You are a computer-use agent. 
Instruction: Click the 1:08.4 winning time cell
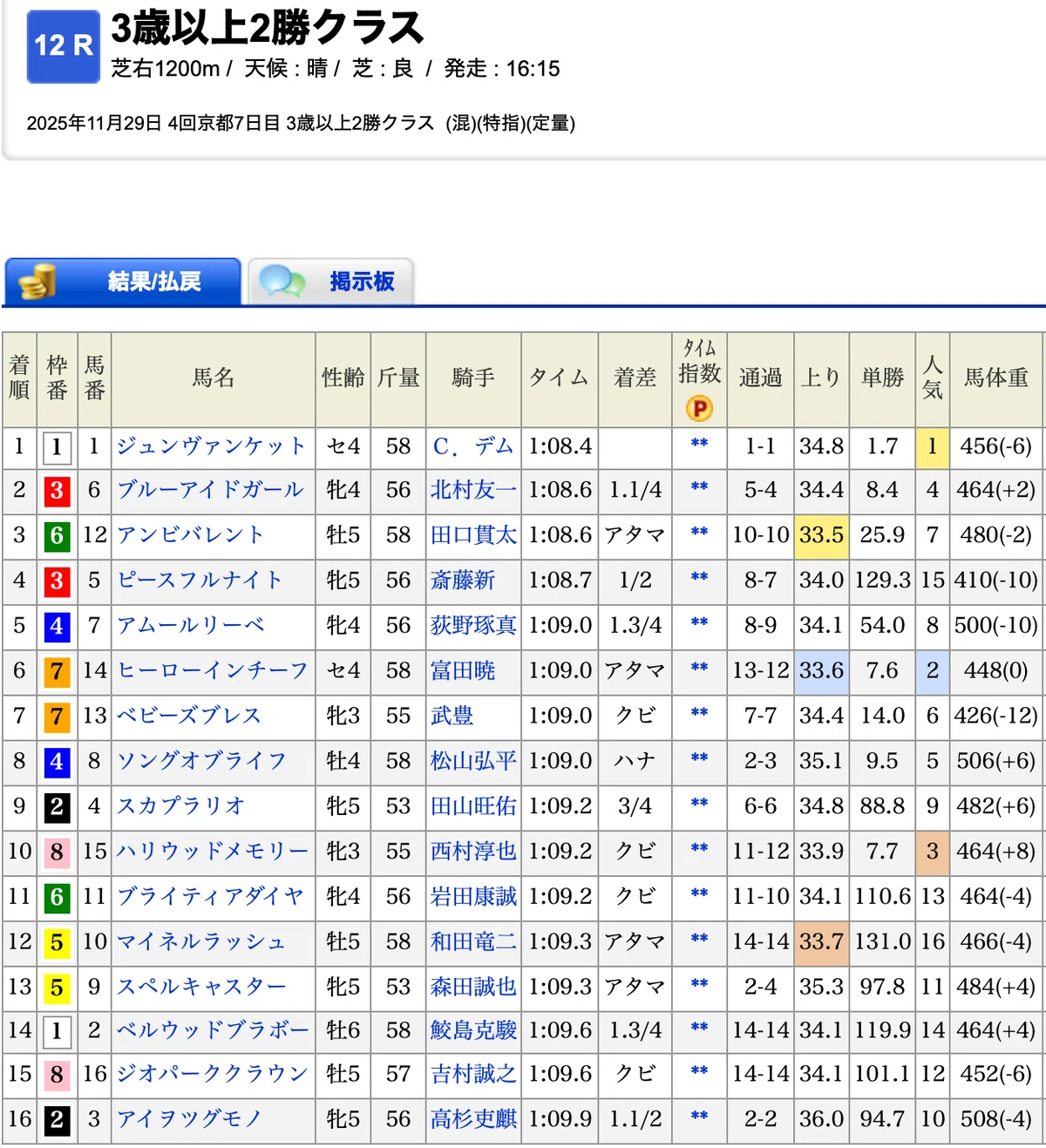[x=560, y=446]
